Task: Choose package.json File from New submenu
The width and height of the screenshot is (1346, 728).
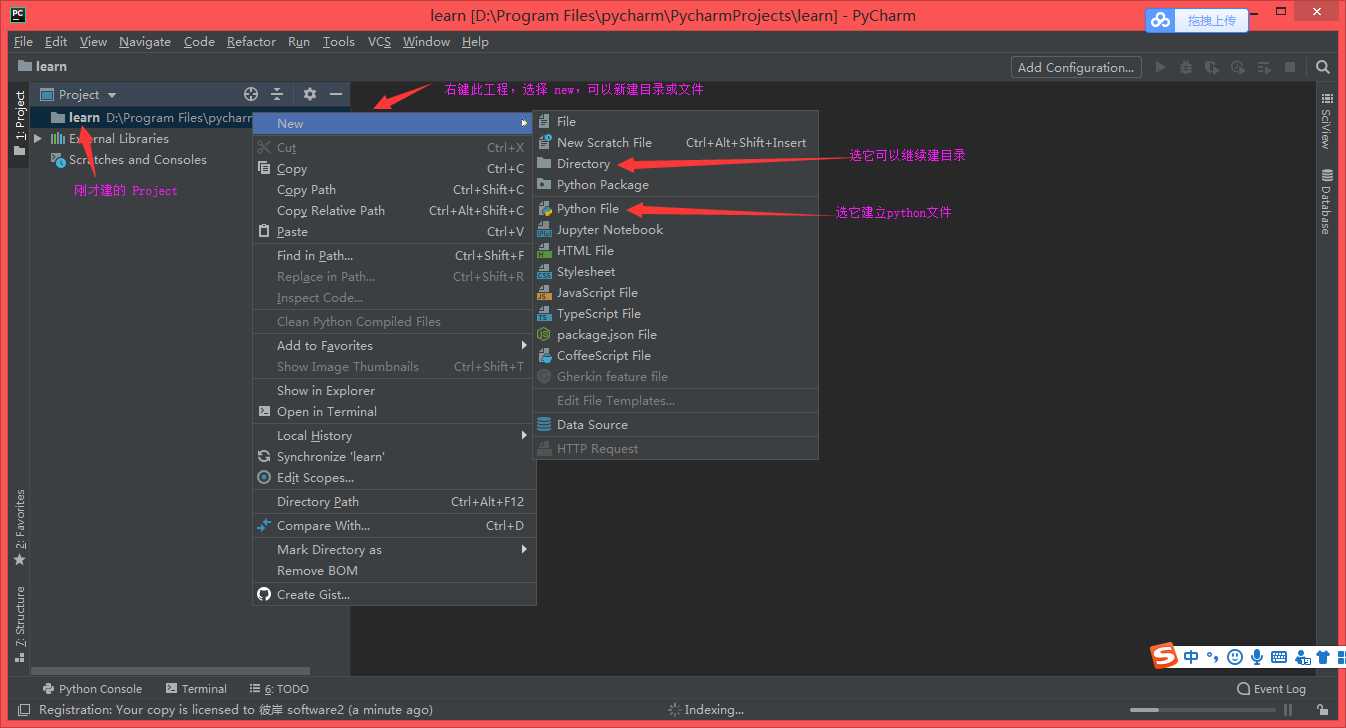Action: 676,335
